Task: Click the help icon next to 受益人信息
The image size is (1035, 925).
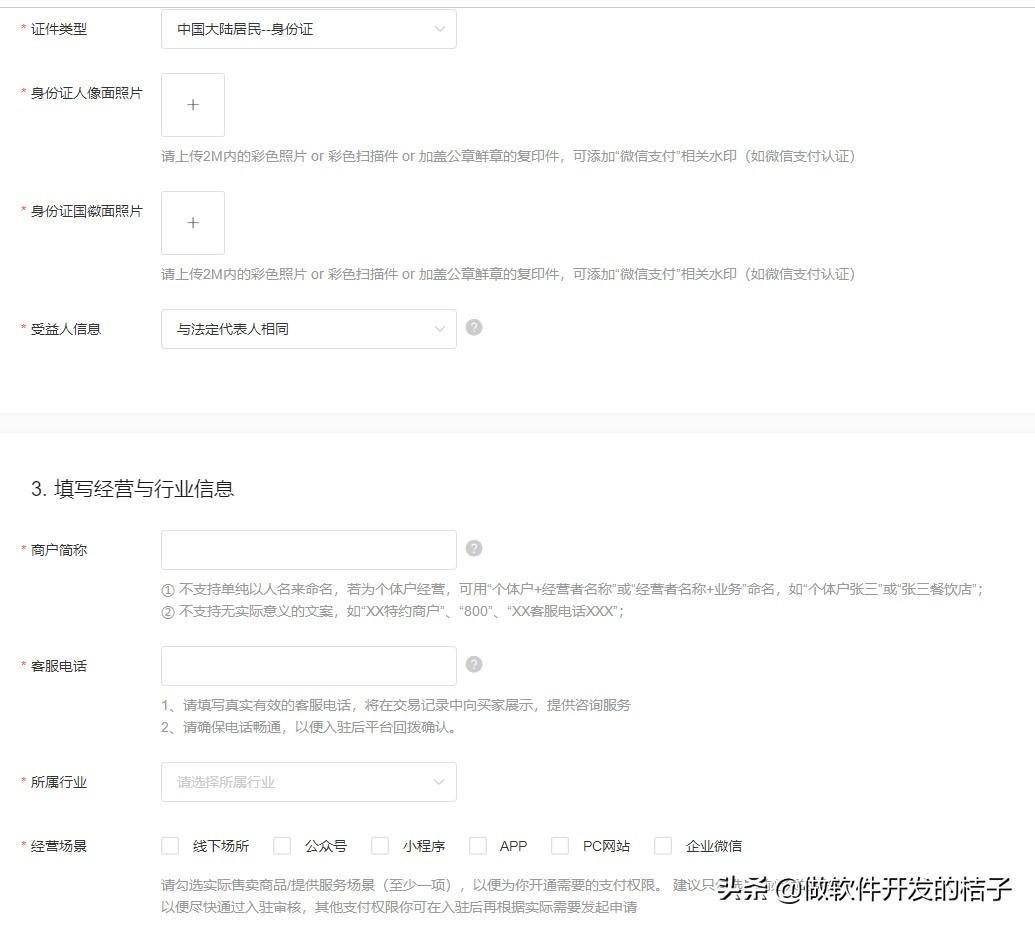Action: (x=474, y=327)
